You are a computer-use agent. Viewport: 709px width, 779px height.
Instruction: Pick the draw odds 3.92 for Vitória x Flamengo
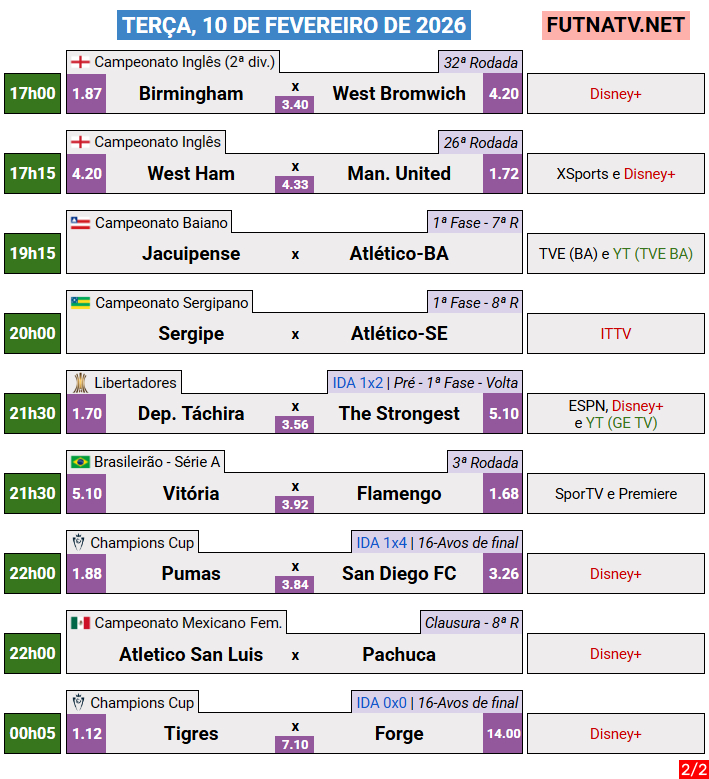coord(295,504)
